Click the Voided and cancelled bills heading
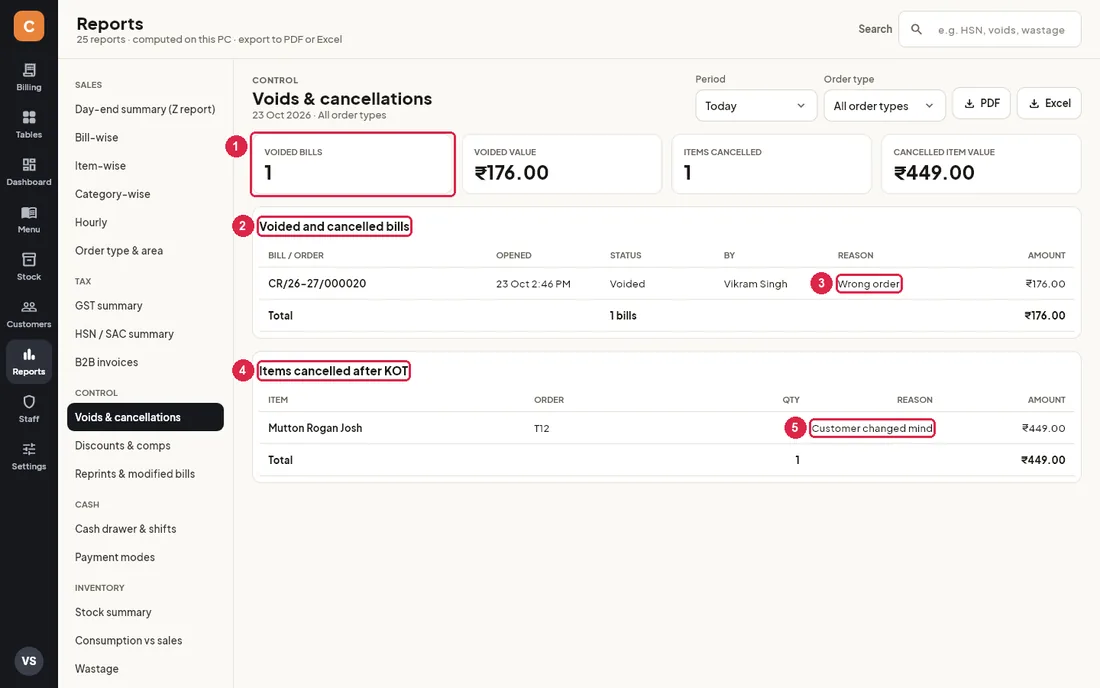This screenshot has height=688, width=1100. [x=334, y=227]
